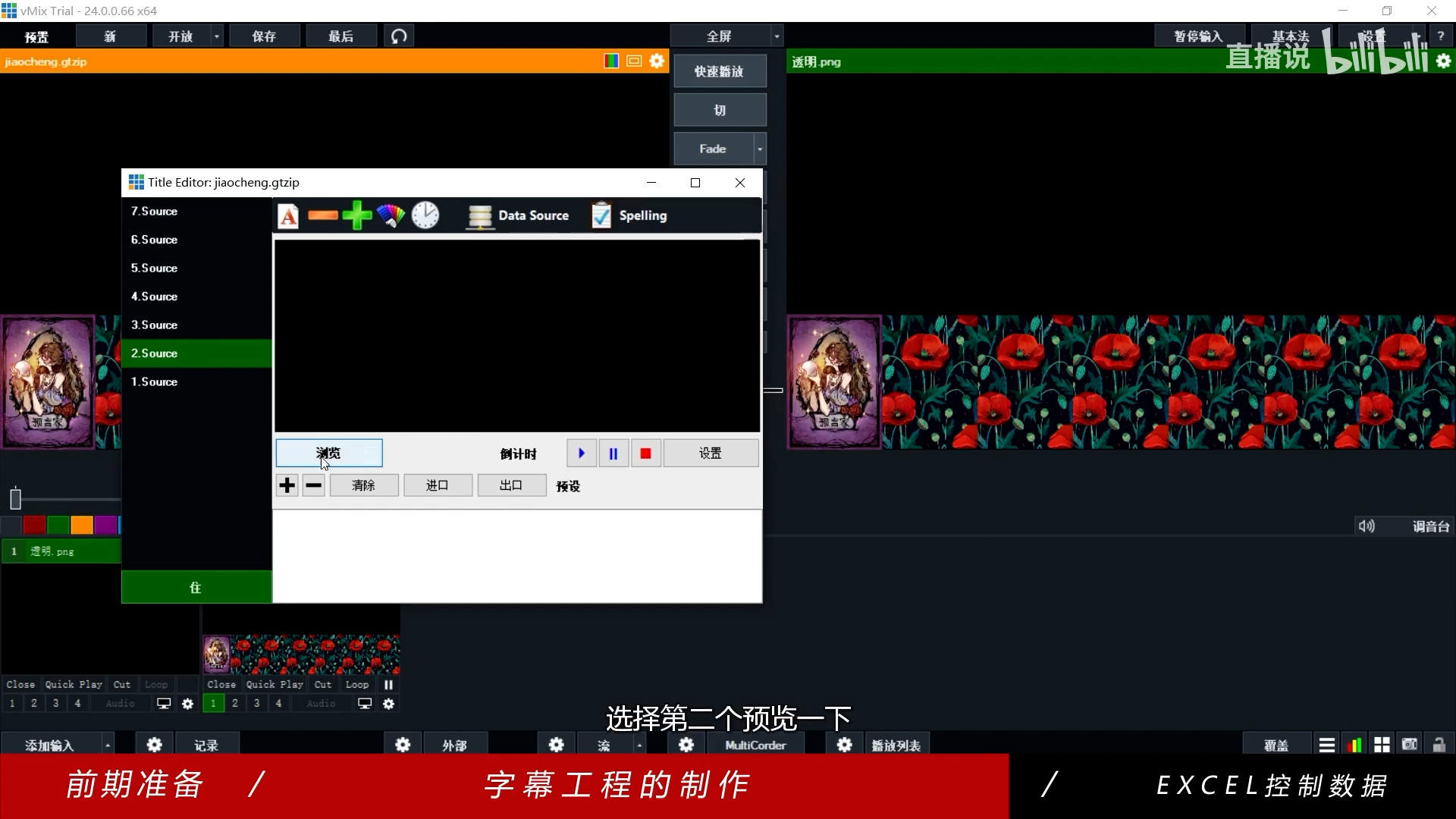Click the clock countdown icon
Image resolution: width=1456 pixels, height=819 pixels.
[425, 215]
